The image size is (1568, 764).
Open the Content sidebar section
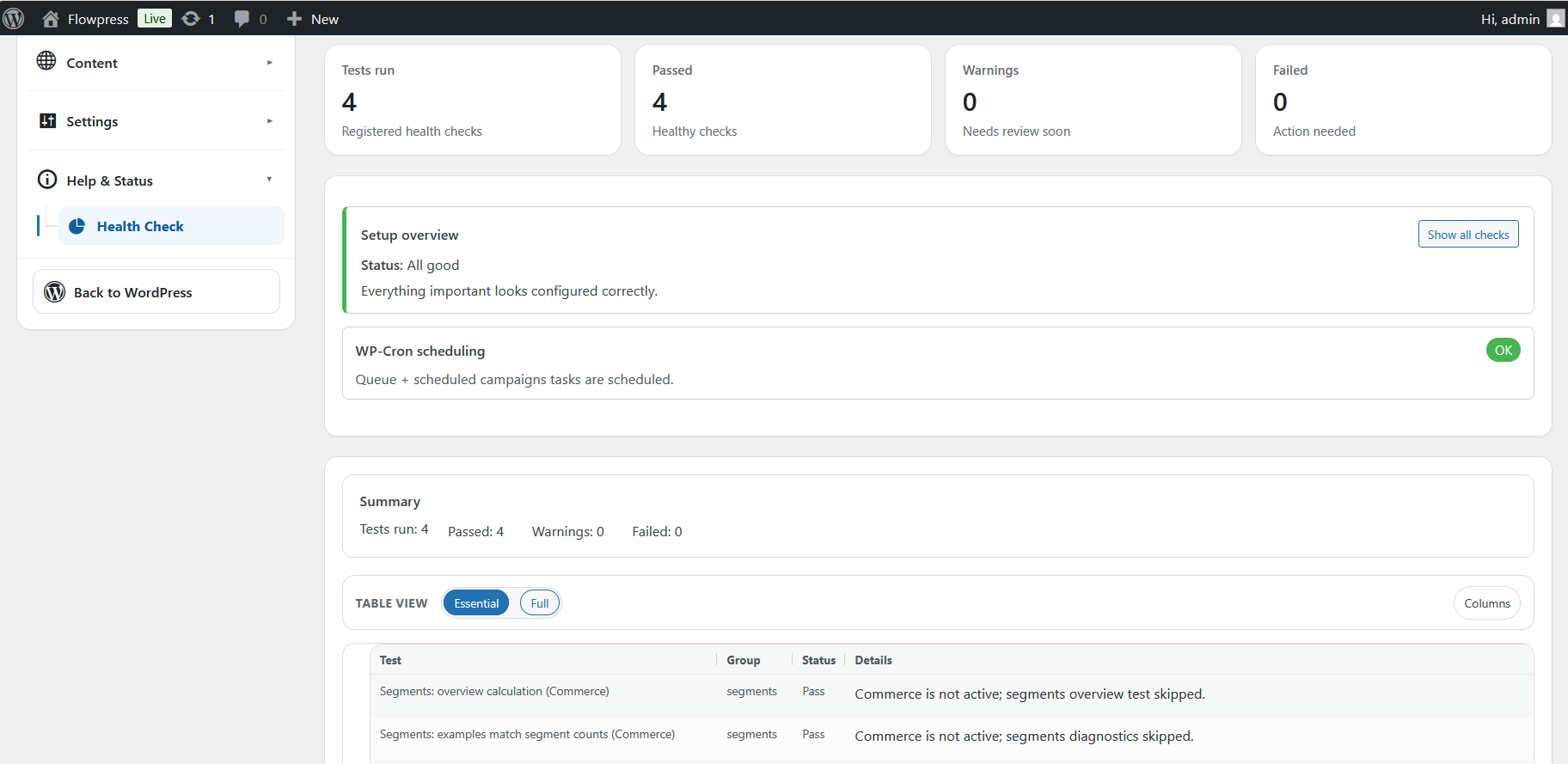click(156, 63)
